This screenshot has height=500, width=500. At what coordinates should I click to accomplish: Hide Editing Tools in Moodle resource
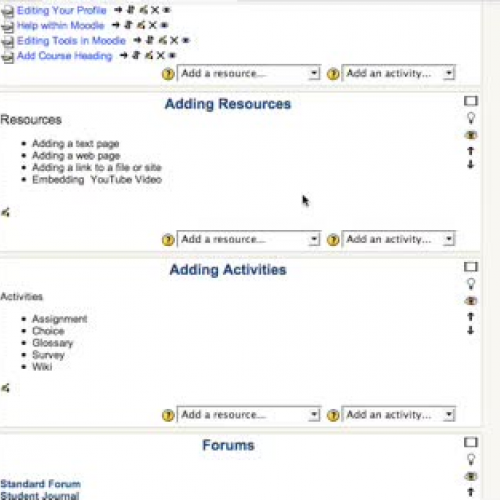(x=186, y=41)
